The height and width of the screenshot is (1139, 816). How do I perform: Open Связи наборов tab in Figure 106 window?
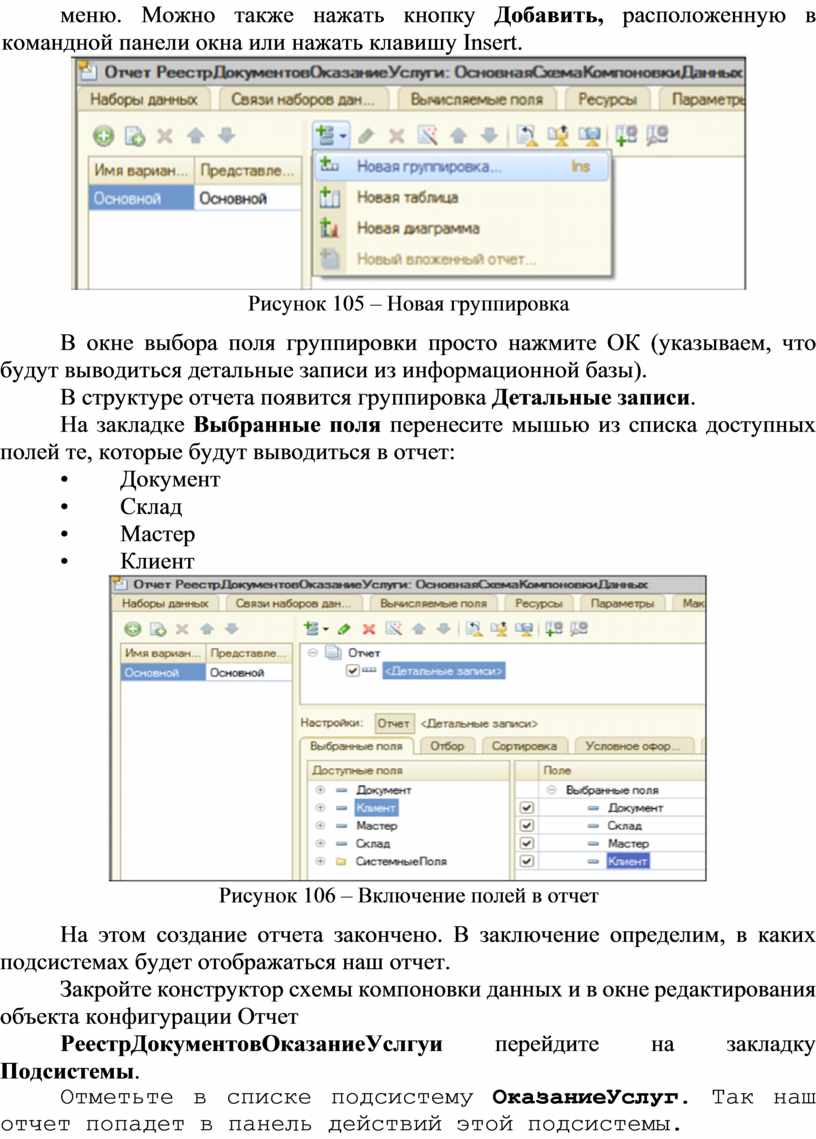click(x=294, y=603)
